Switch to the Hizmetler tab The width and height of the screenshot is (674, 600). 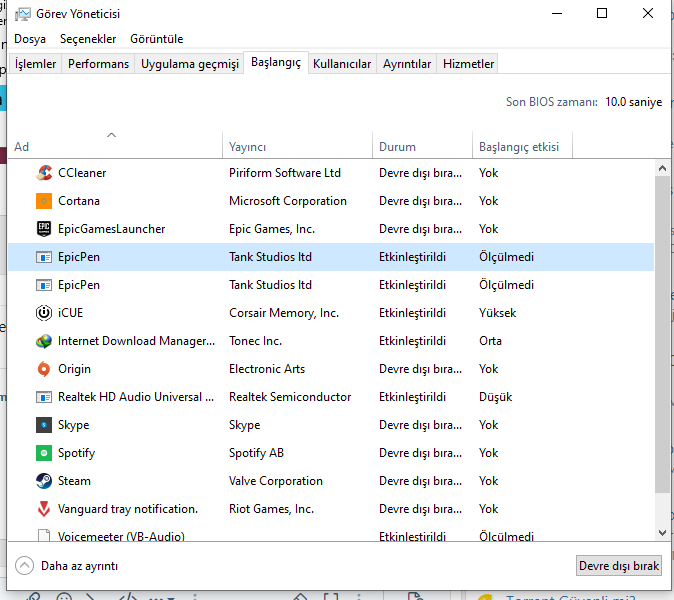[x=468, y=64]
